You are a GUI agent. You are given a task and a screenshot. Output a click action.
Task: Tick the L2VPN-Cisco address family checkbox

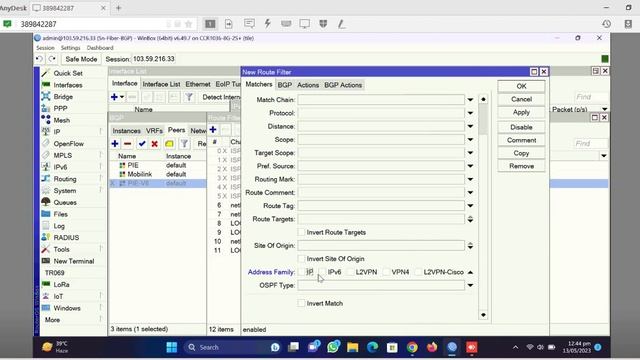[418, 272]
